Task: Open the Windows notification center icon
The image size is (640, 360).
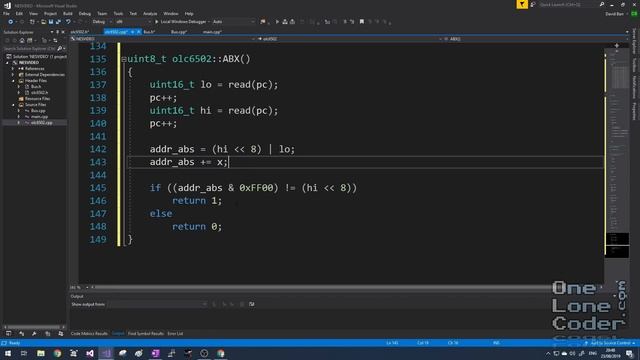Action: tap(630, 354)
